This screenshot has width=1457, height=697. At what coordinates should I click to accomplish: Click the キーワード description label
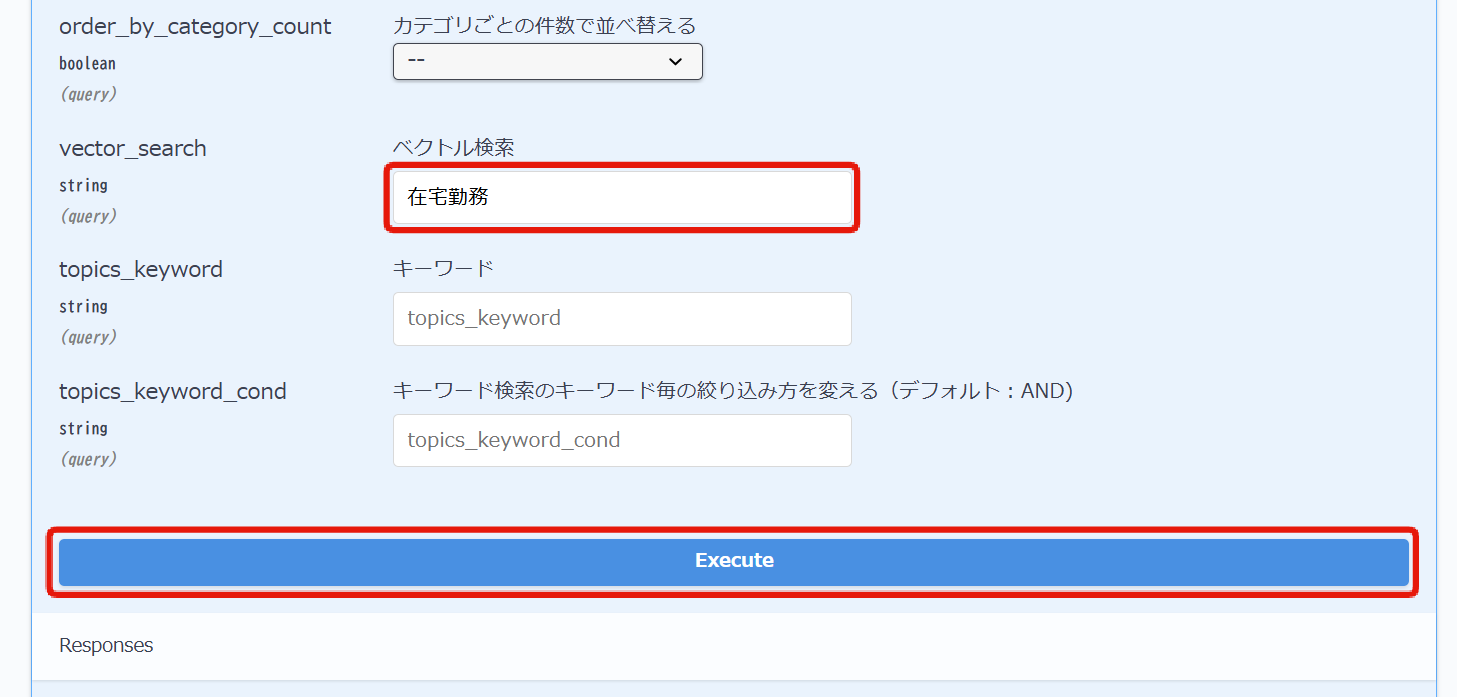click(x=443, y=266)
